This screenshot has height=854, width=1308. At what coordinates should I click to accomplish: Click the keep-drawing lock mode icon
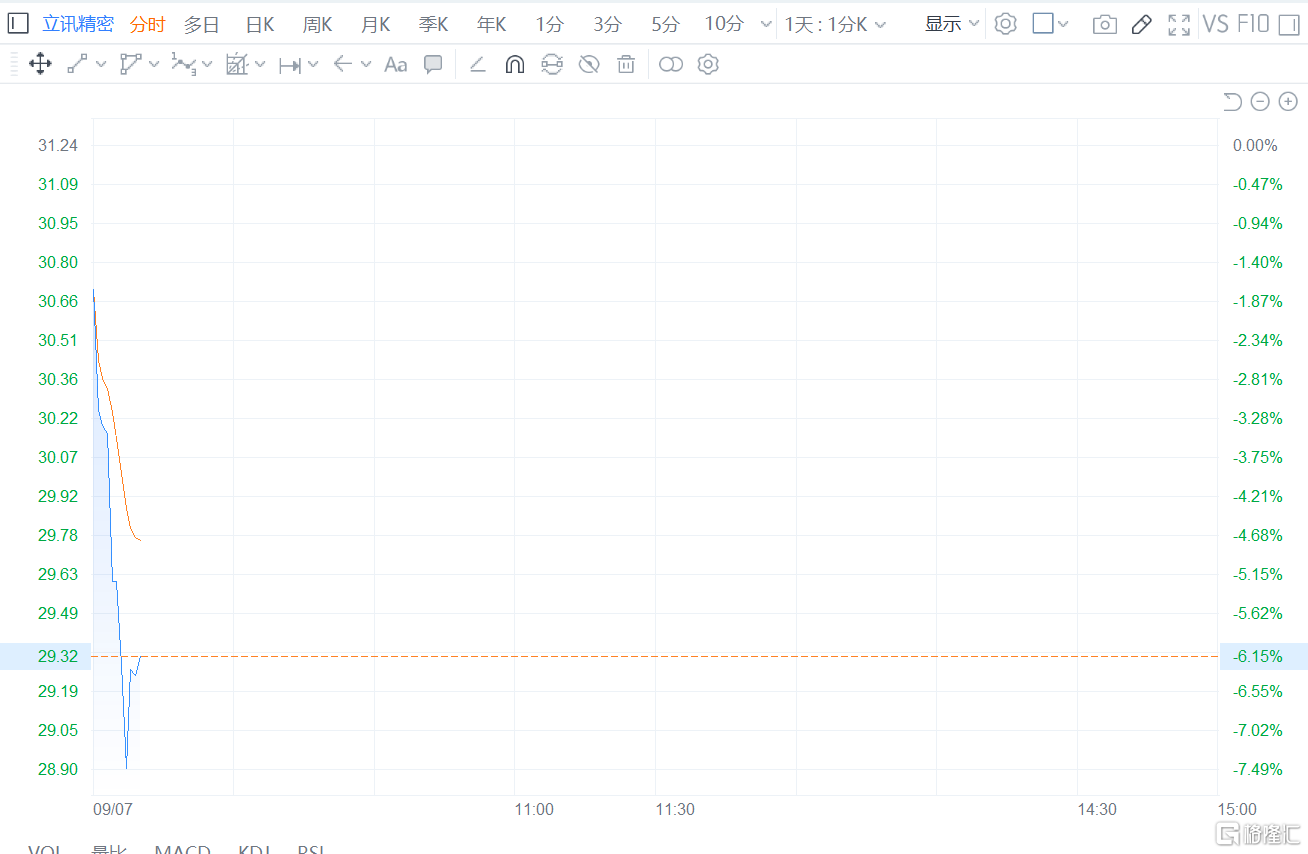click(552, 65)
